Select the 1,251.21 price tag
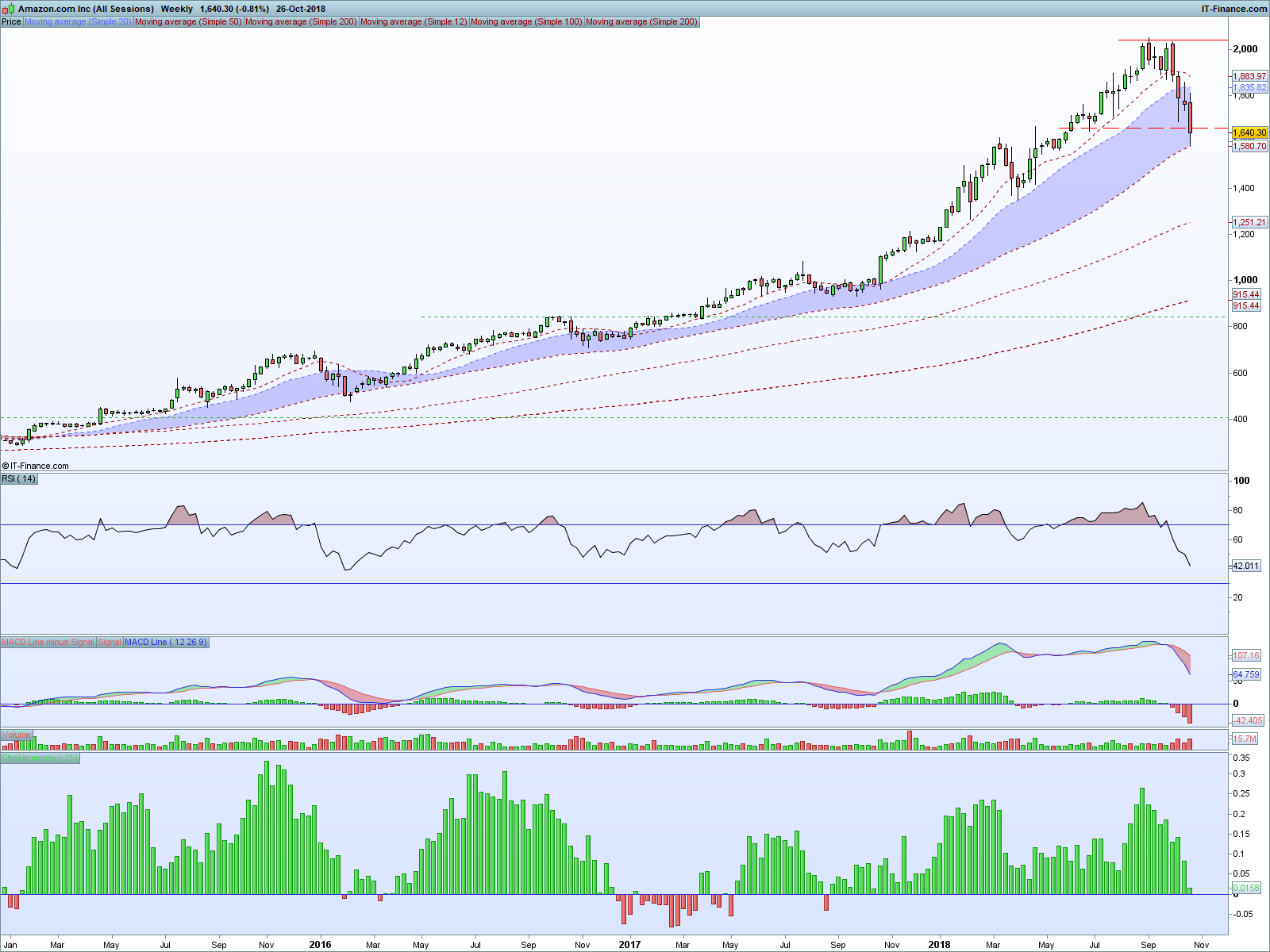This screenshot has width=1270, height=952. click(1249, 222)
